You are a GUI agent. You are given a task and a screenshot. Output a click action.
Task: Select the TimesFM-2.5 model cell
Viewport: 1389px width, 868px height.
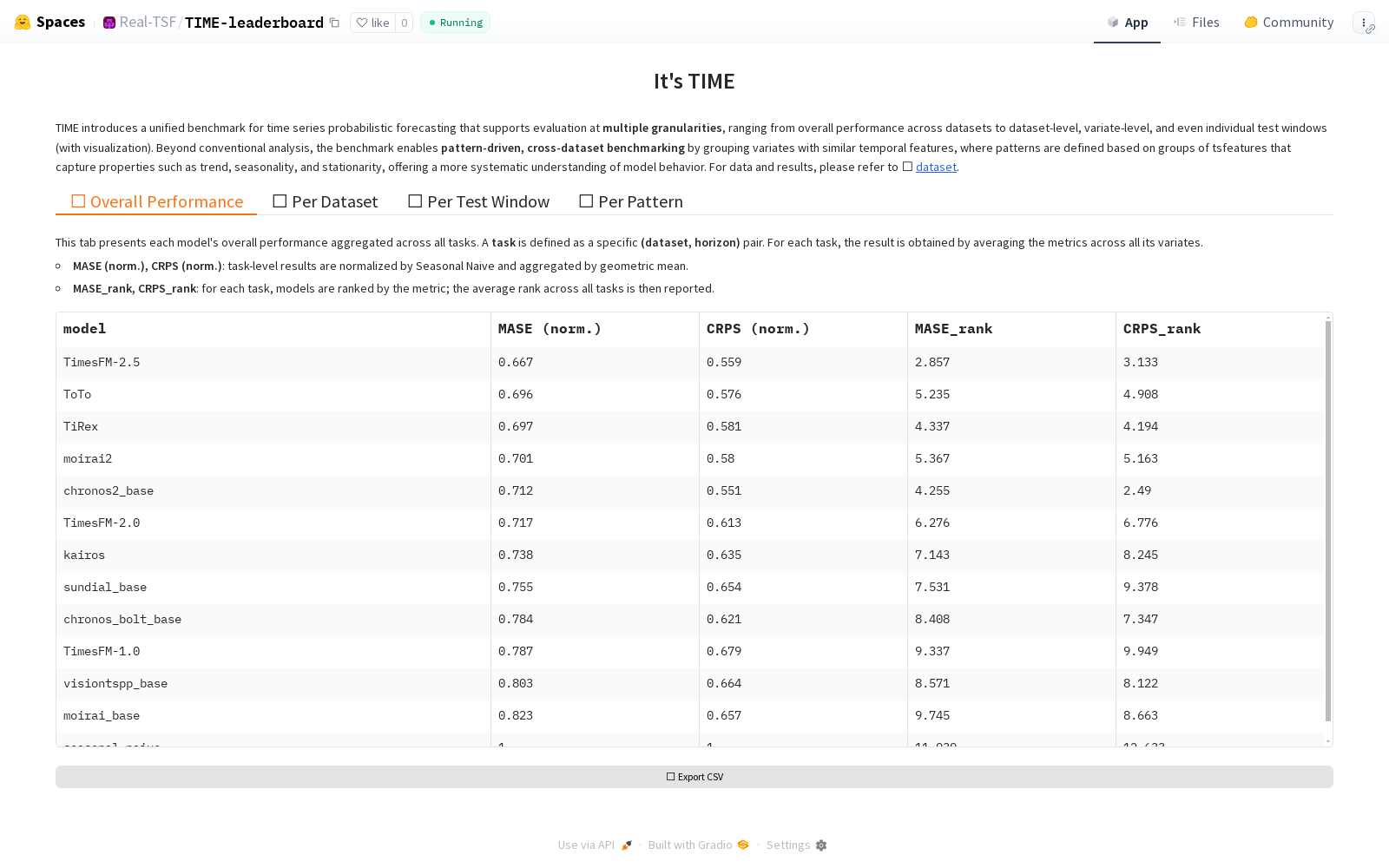pos(273,363)
